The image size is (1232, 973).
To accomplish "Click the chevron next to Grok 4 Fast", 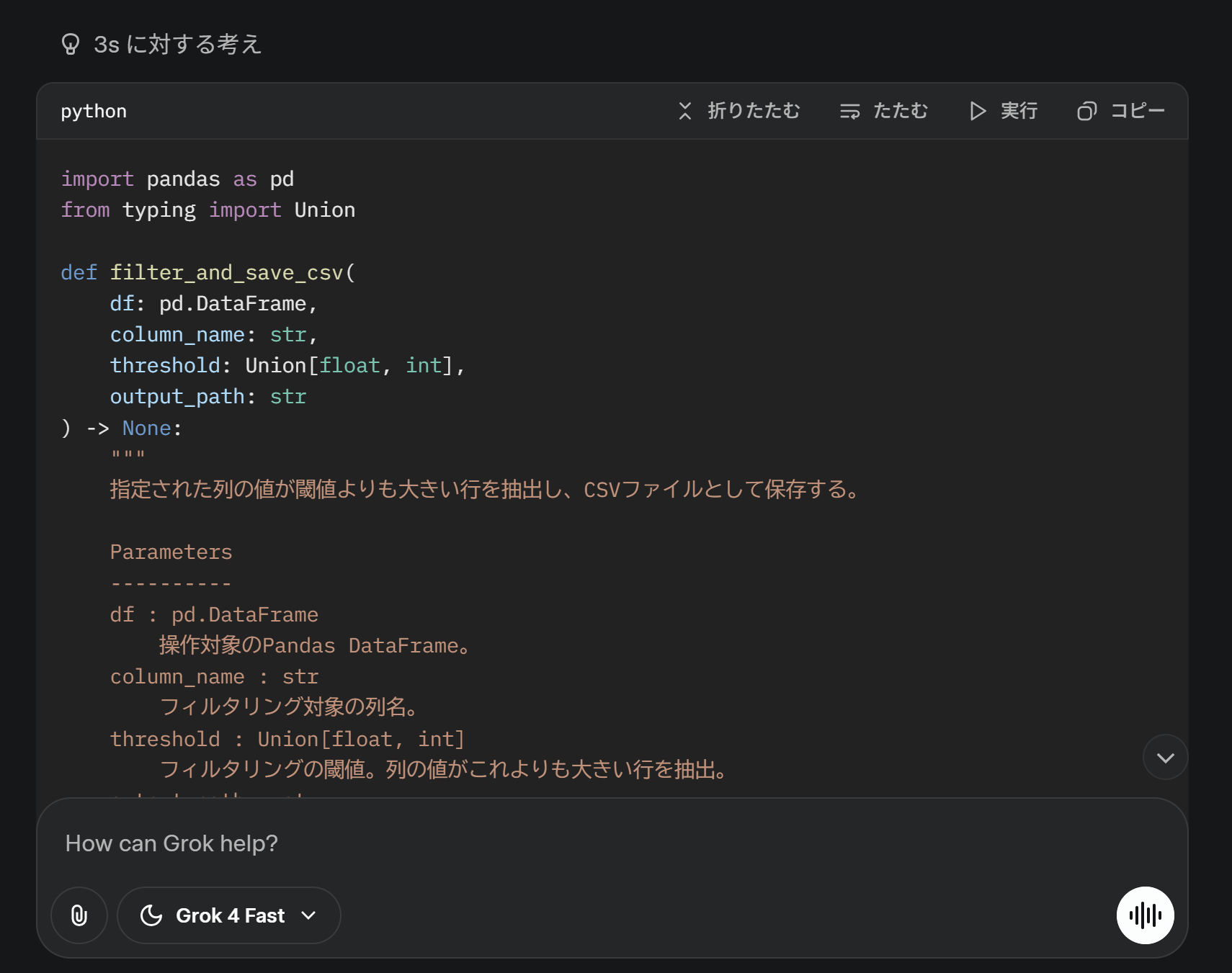I will click(309, 915).
